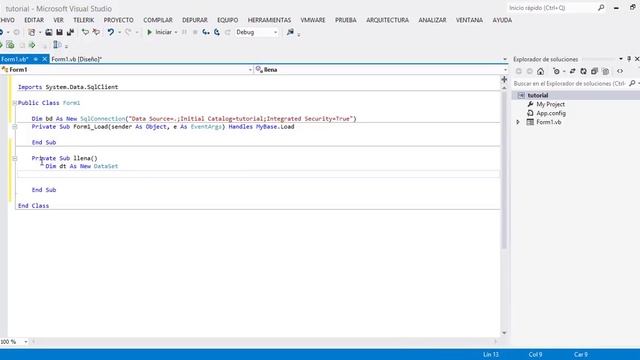This screenshot has height=360, width=640.
Task: Expand the Form1.vb node in Solution Explorer
Action: pos(518,122)
